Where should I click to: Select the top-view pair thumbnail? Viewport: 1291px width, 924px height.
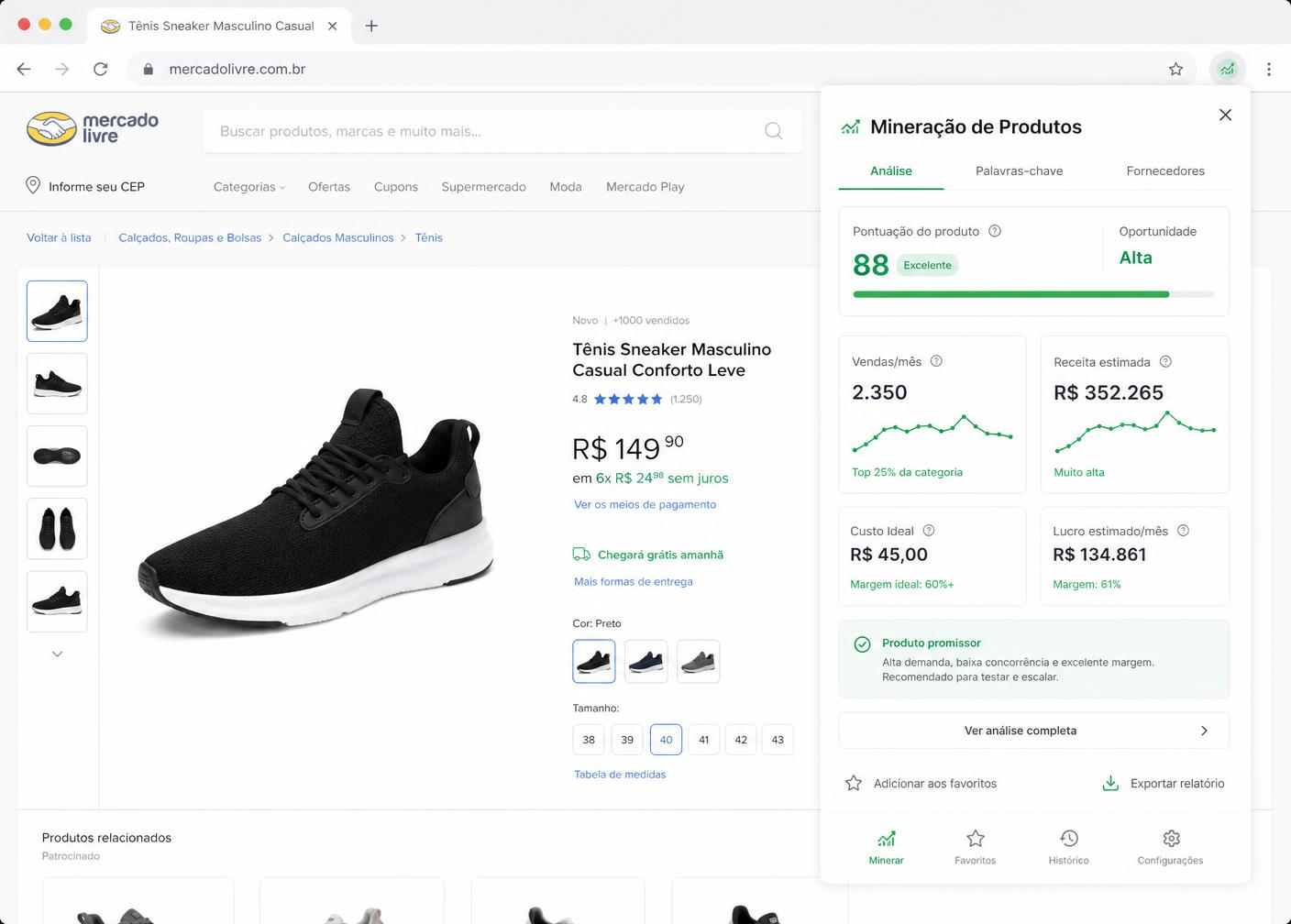[57, 529]
